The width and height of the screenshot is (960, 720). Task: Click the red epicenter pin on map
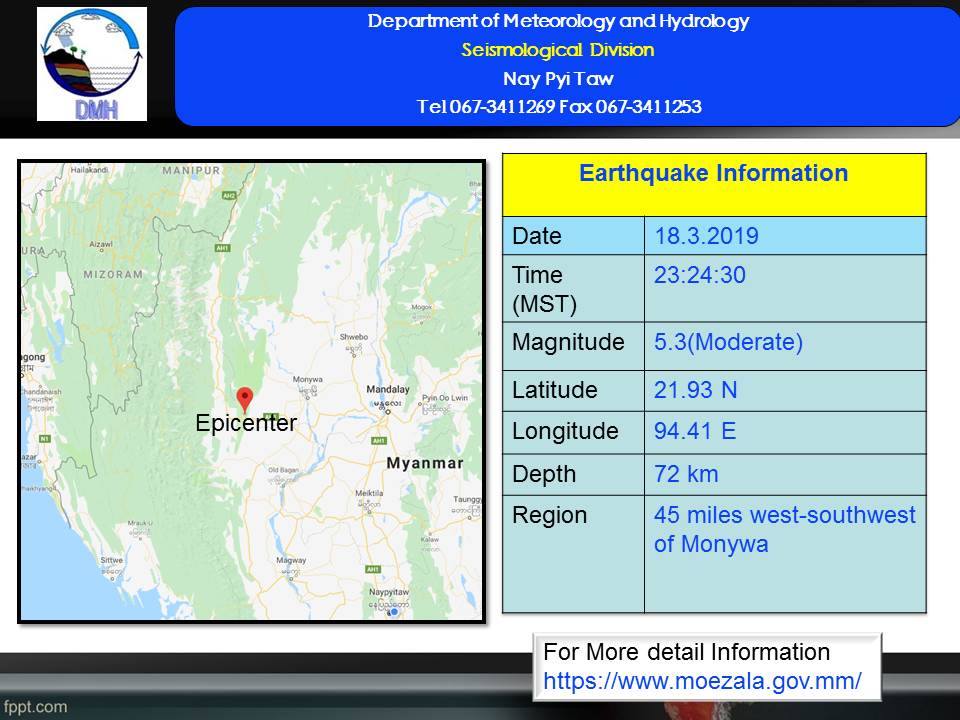tap(245, 398)
